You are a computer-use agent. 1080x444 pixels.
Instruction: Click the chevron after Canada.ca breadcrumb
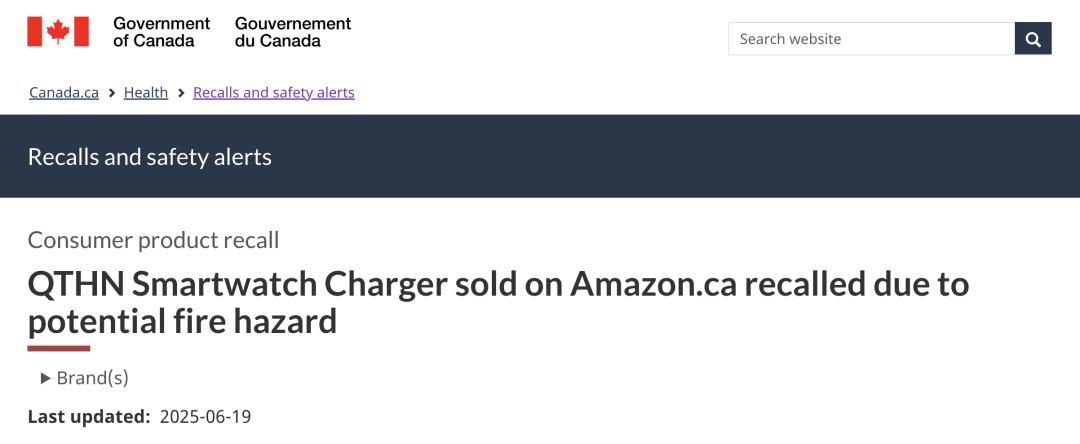tap(112, 92)
